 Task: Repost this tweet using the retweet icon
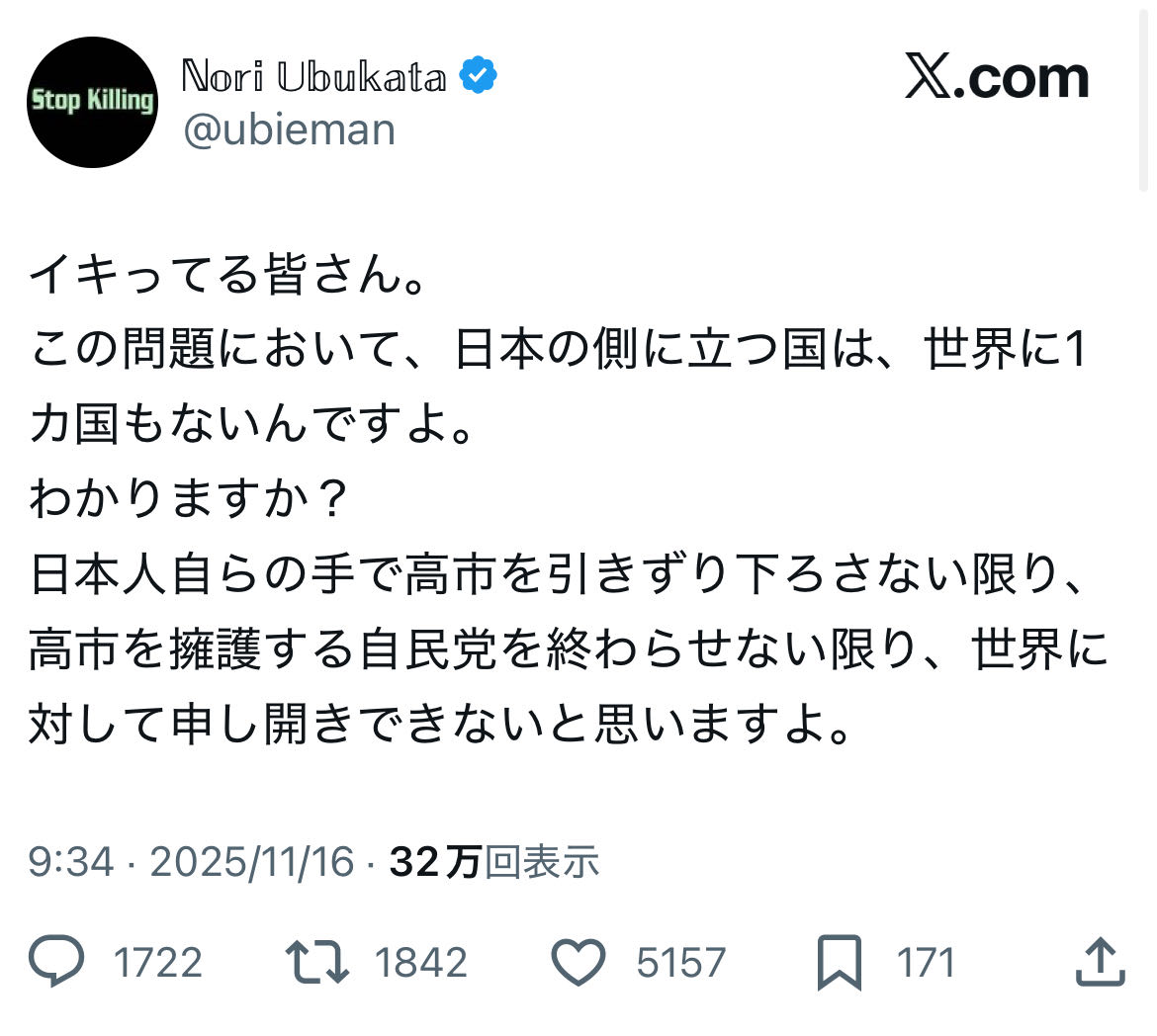pyautogui.click(x=316, y=962)
